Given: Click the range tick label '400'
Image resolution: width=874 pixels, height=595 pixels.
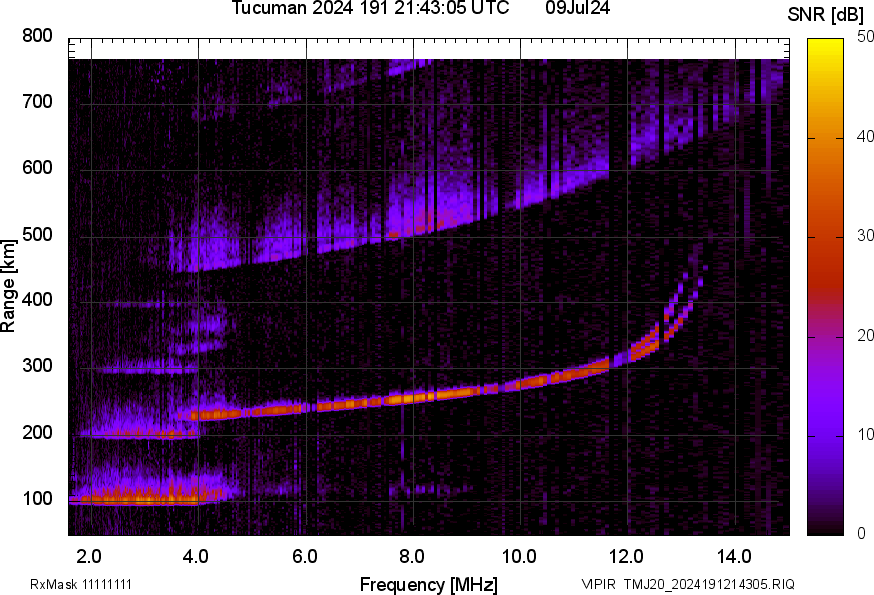Looking at the screenshot, I should pyautogui.click(x=37, y=300).
